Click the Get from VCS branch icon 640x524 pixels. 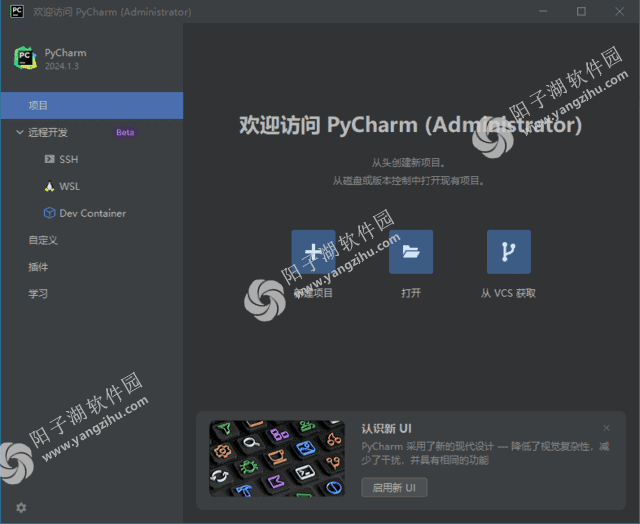pos(509,252)
